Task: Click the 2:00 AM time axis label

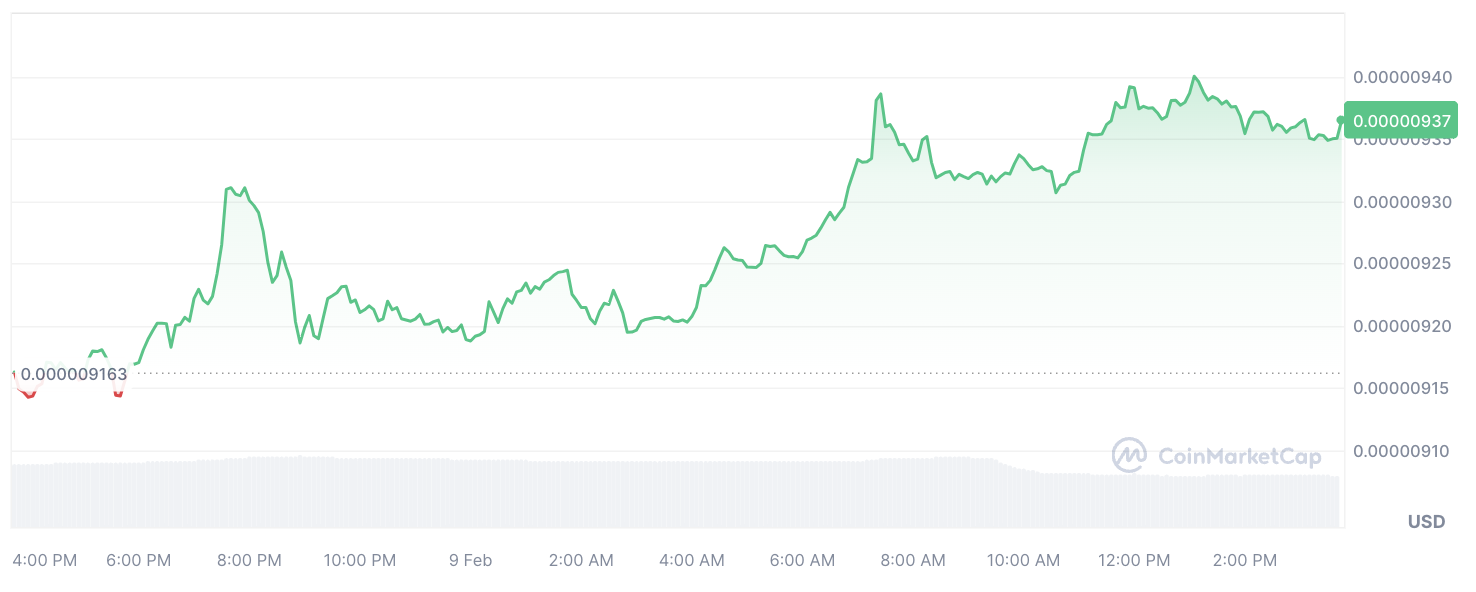Action: [581, 561]
